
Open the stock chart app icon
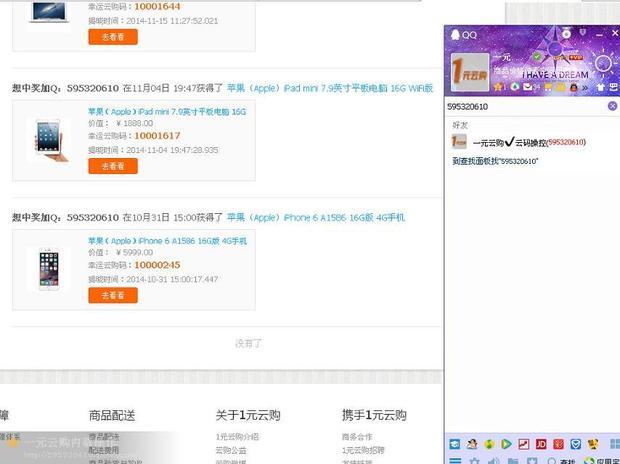point(524,444)
